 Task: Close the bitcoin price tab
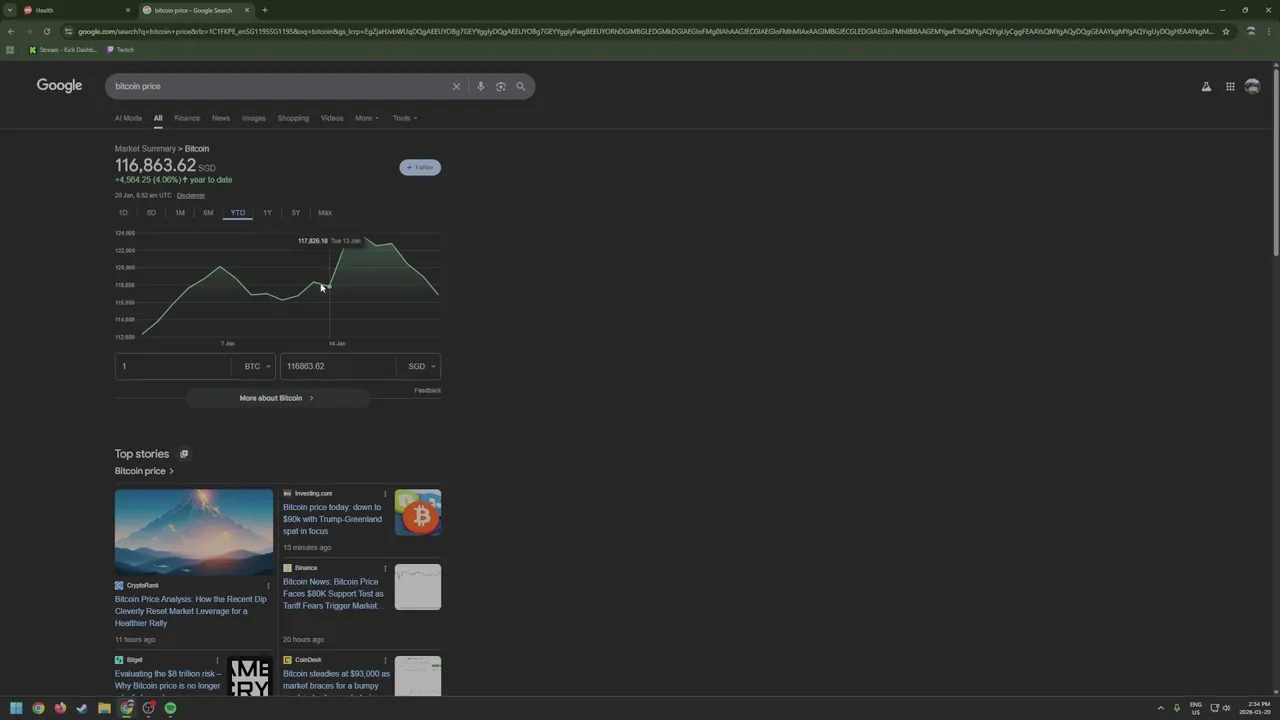coord(247,10)
